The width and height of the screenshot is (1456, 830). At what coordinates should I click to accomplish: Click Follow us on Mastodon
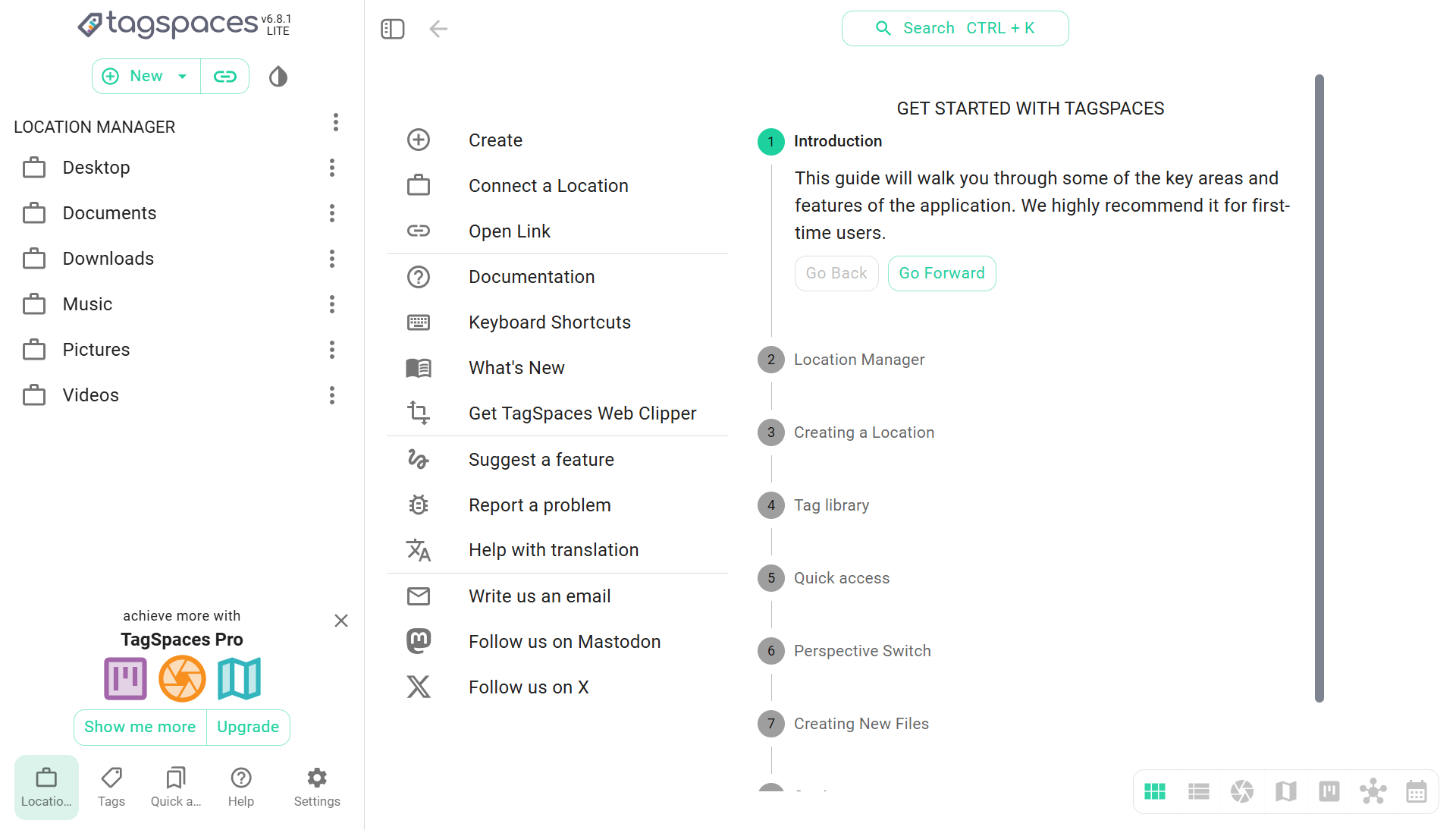point(557,642)
